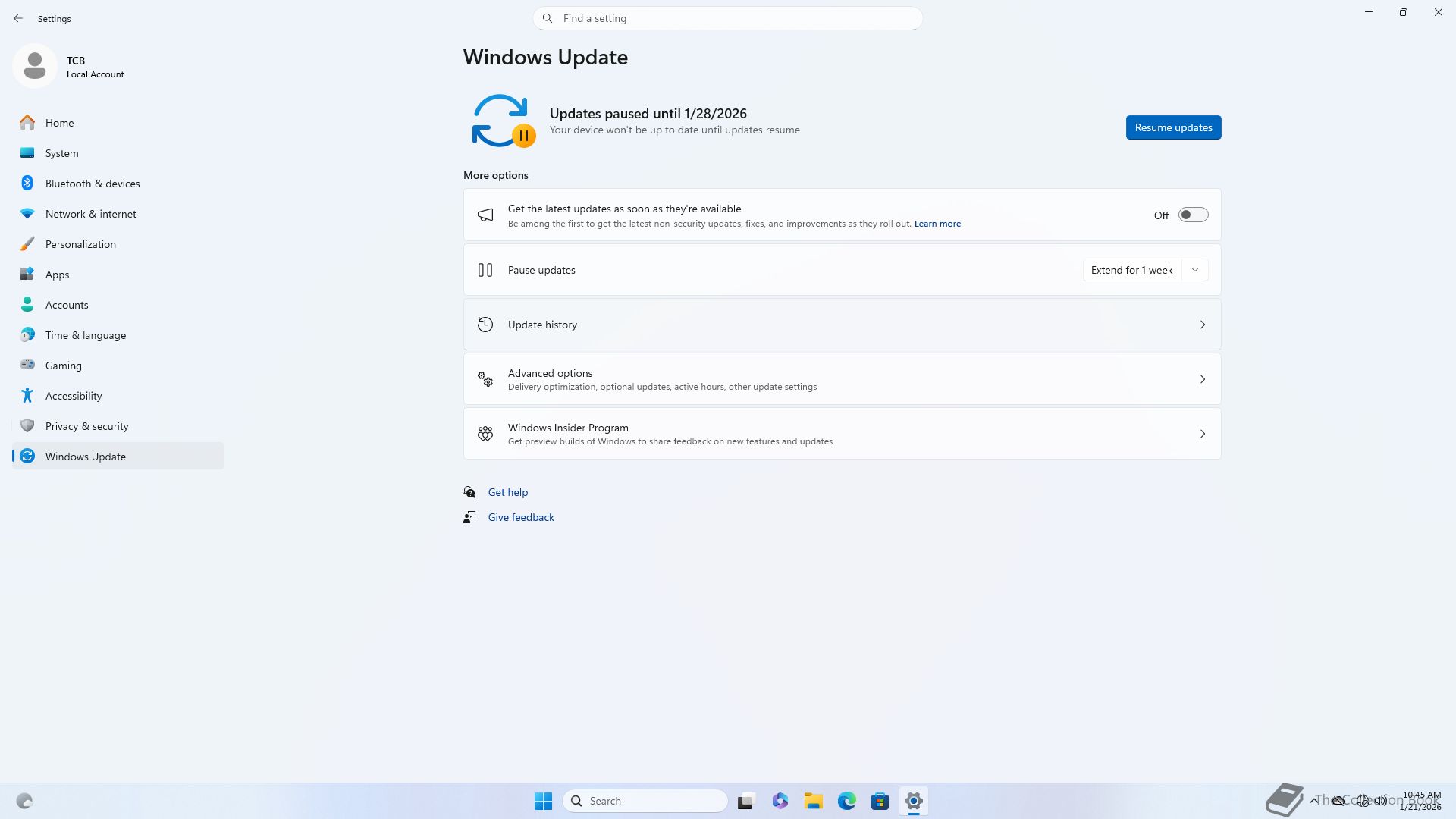Click the Bluetooth & devices icon
Viewport: 1456px width, 819px height.
pos(27,184)
